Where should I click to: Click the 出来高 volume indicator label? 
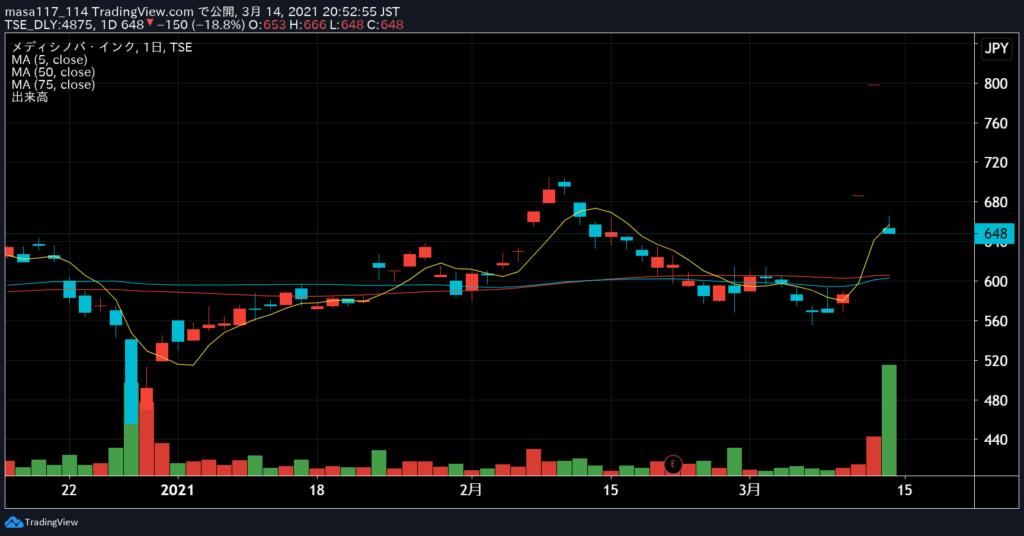tap(30, 97)
